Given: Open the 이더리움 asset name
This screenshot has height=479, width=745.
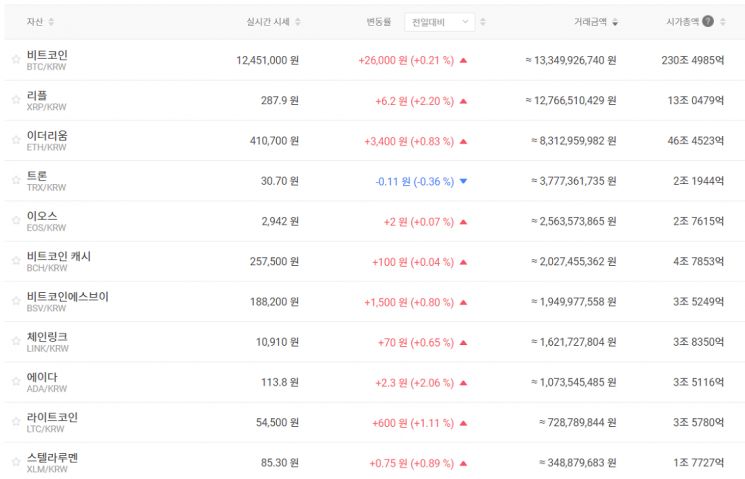Looking at the screenshot, I should point(47,136).
